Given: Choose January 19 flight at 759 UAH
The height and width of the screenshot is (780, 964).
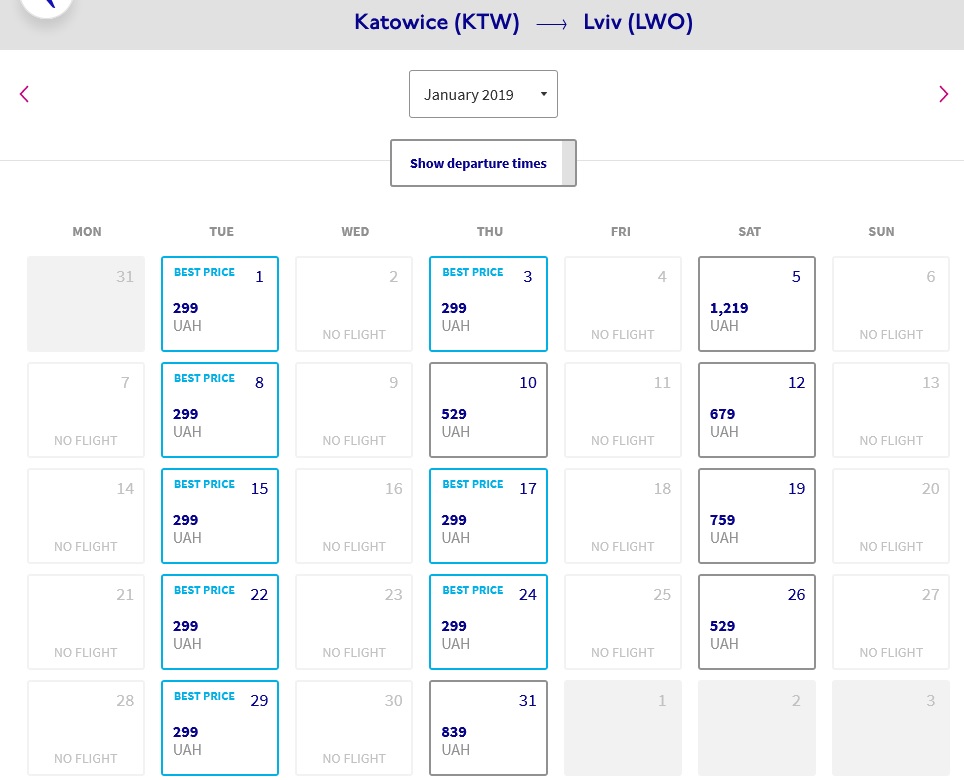Looking at the screenshot, I should 757,516.
